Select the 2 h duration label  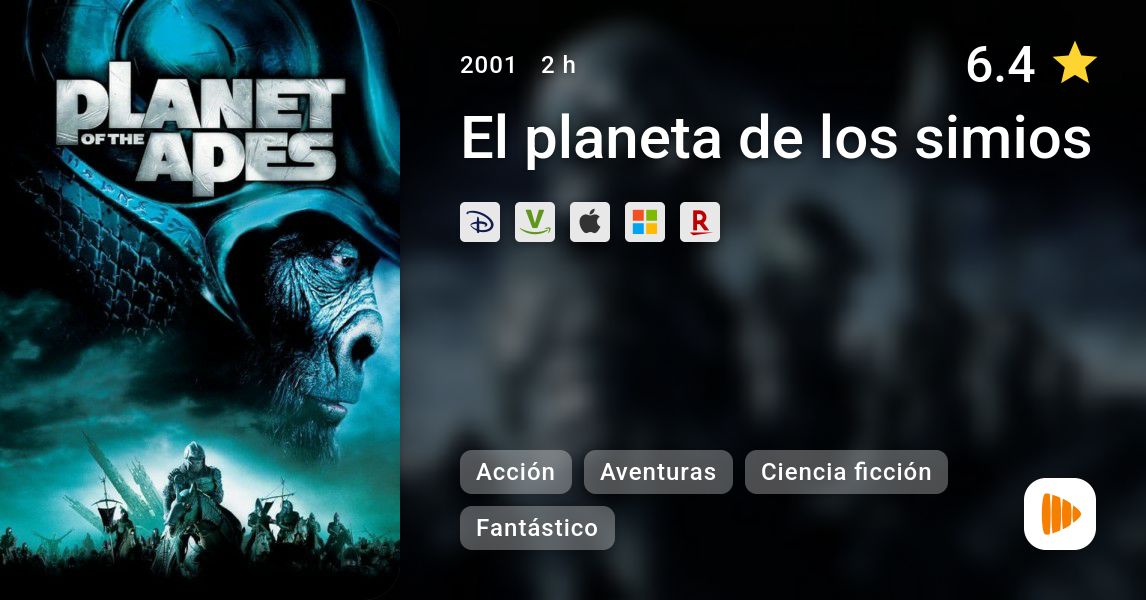coord(558,65)
